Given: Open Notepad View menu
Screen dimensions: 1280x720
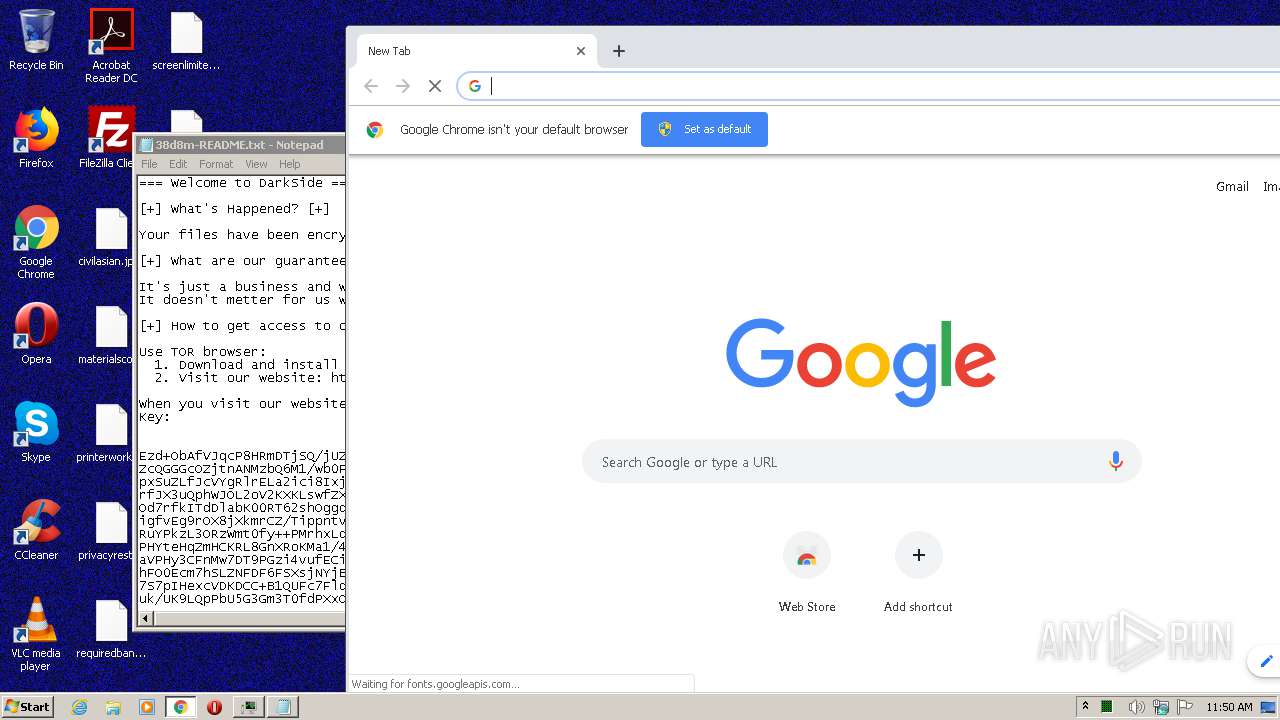Looking at the screenshot, I should tap(256, 164).
